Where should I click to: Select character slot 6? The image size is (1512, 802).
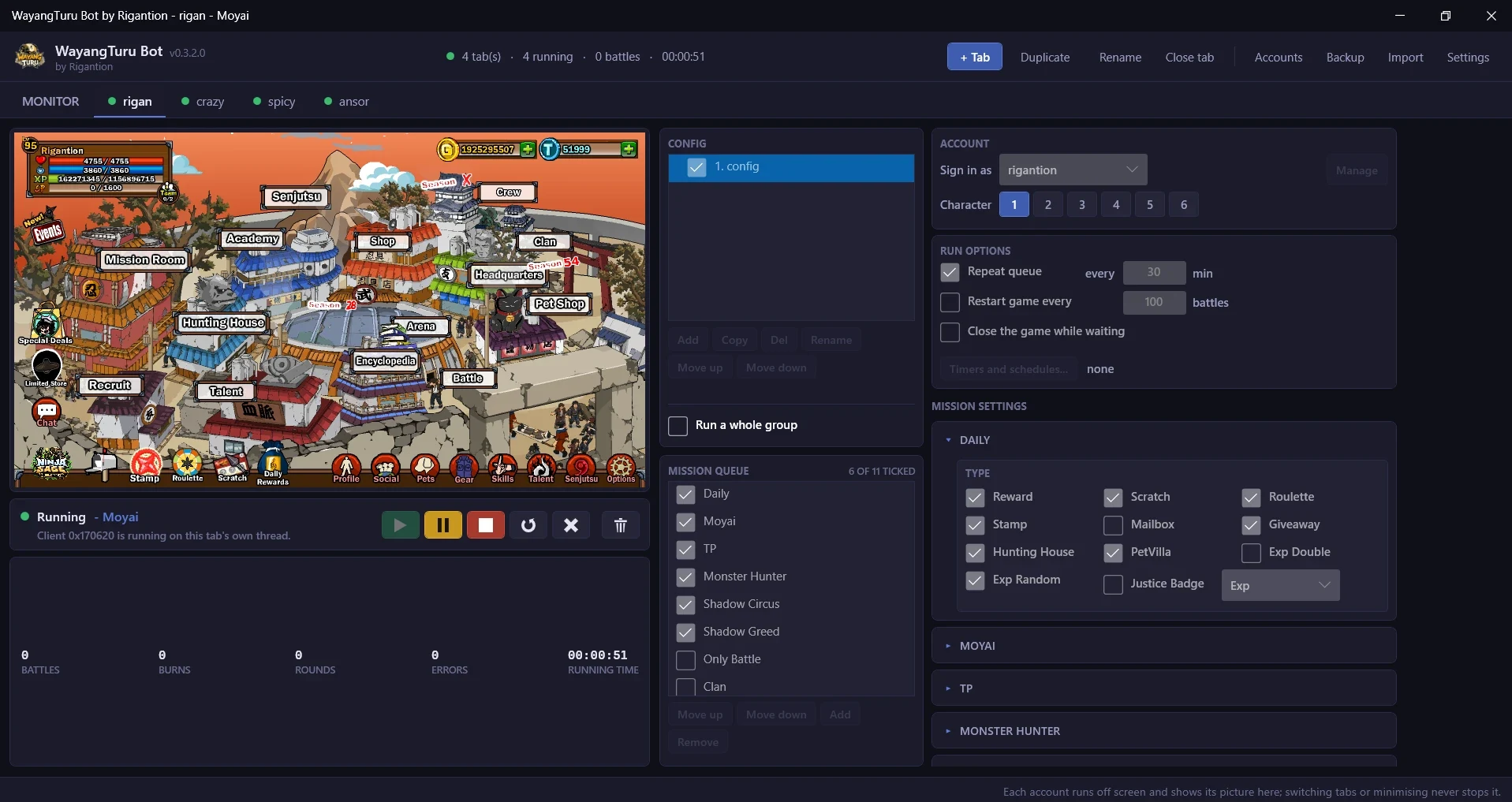1183,205
